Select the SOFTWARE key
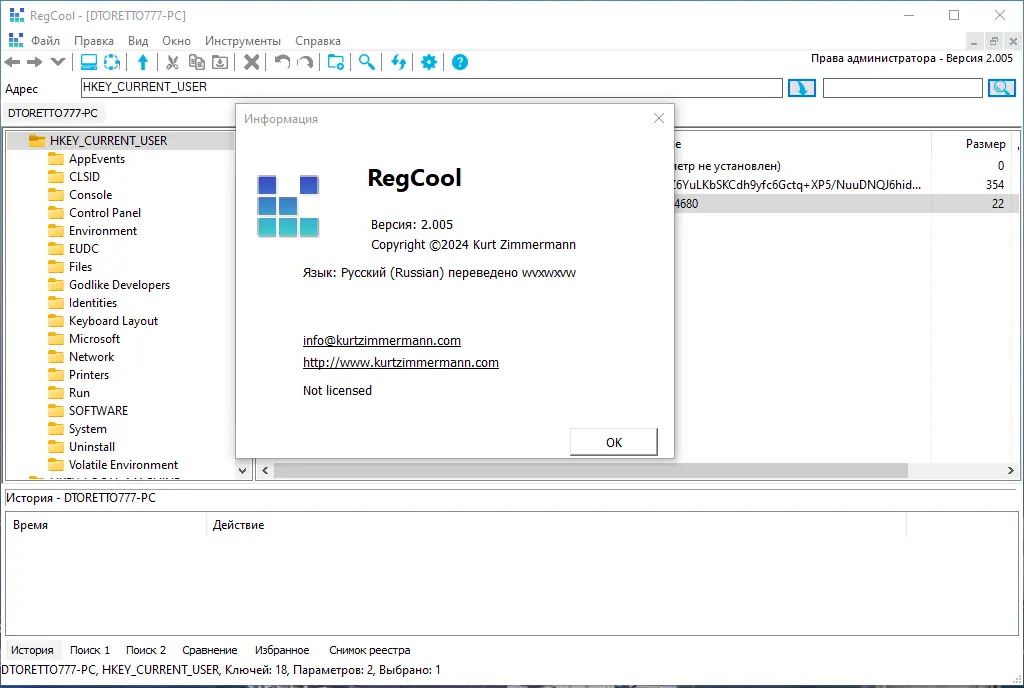This screenshot has width=1024, height=688. point(98,411)
